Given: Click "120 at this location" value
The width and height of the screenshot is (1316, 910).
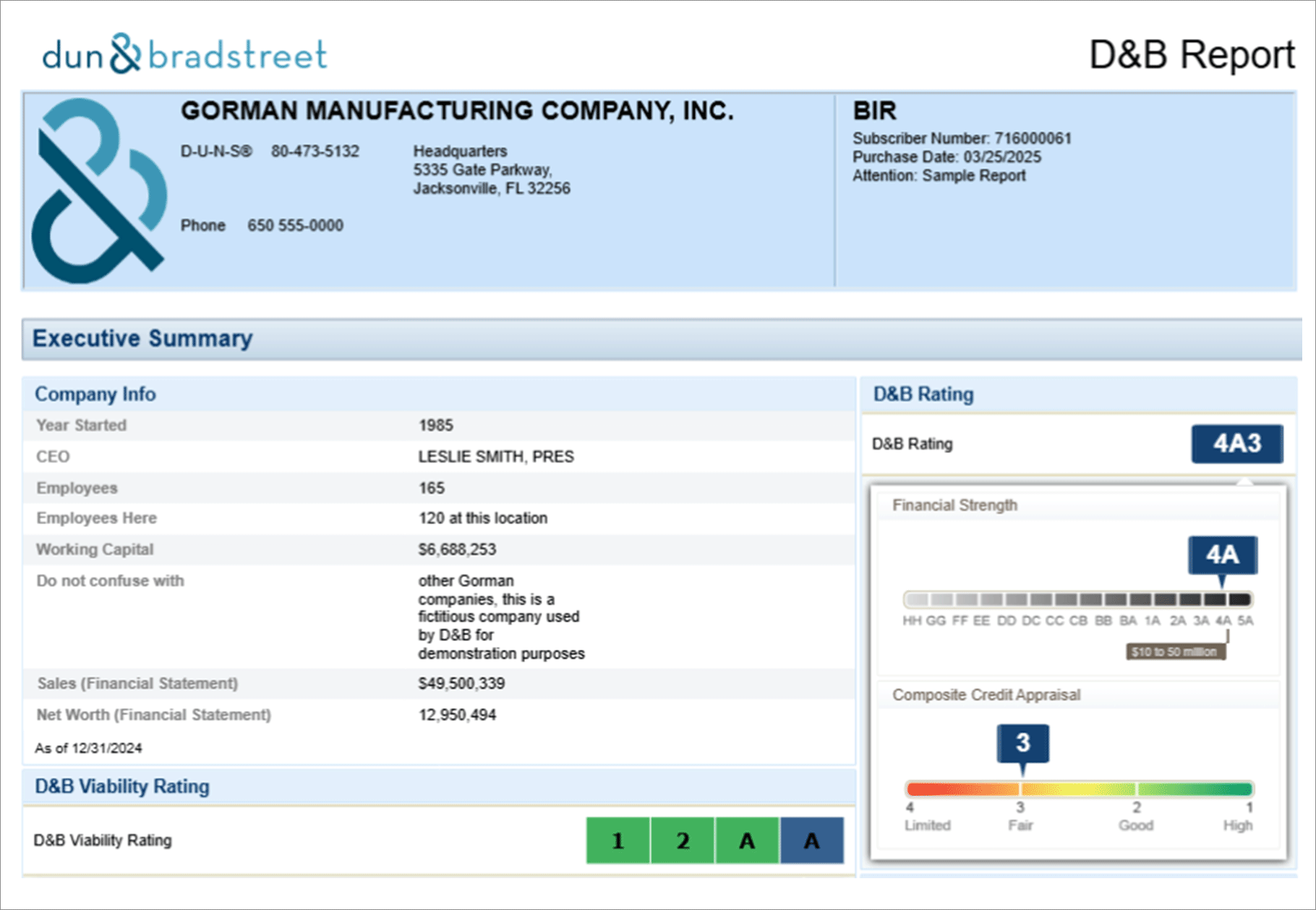Looking at the screenshot, I should click(482, 518).
